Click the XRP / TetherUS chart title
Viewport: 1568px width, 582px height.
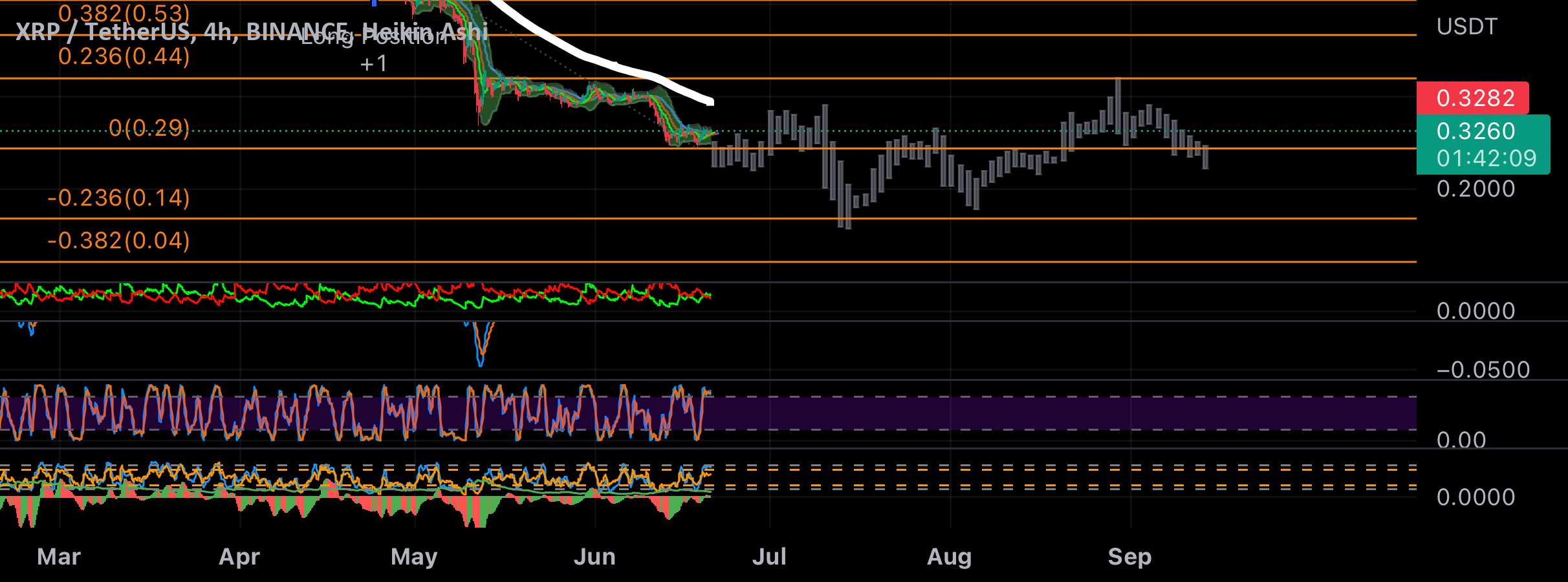[252, 31]
